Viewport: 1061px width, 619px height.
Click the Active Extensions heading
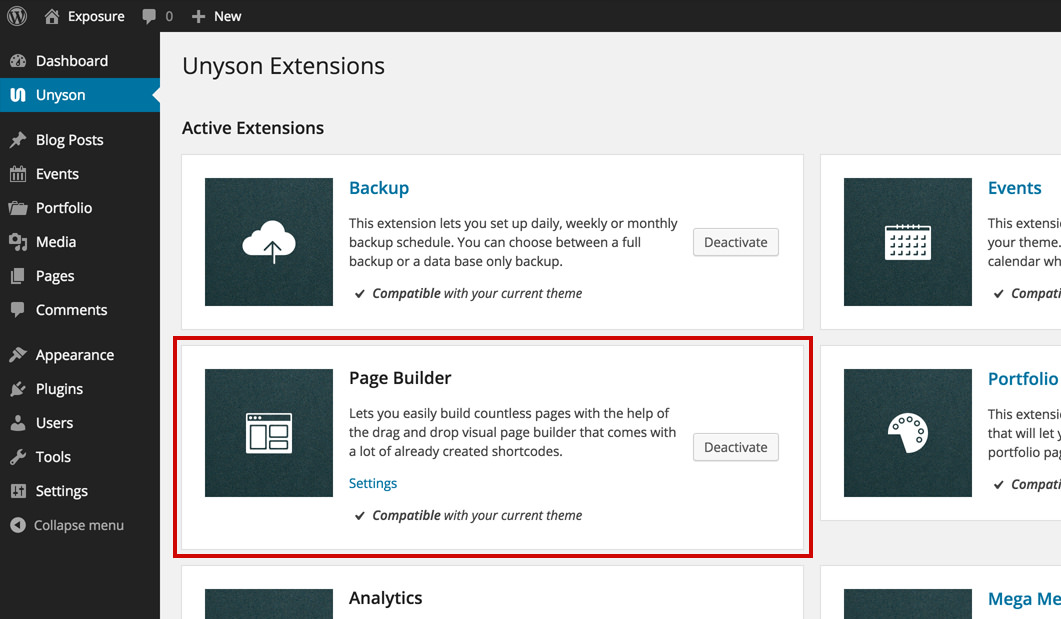(253, 128)
